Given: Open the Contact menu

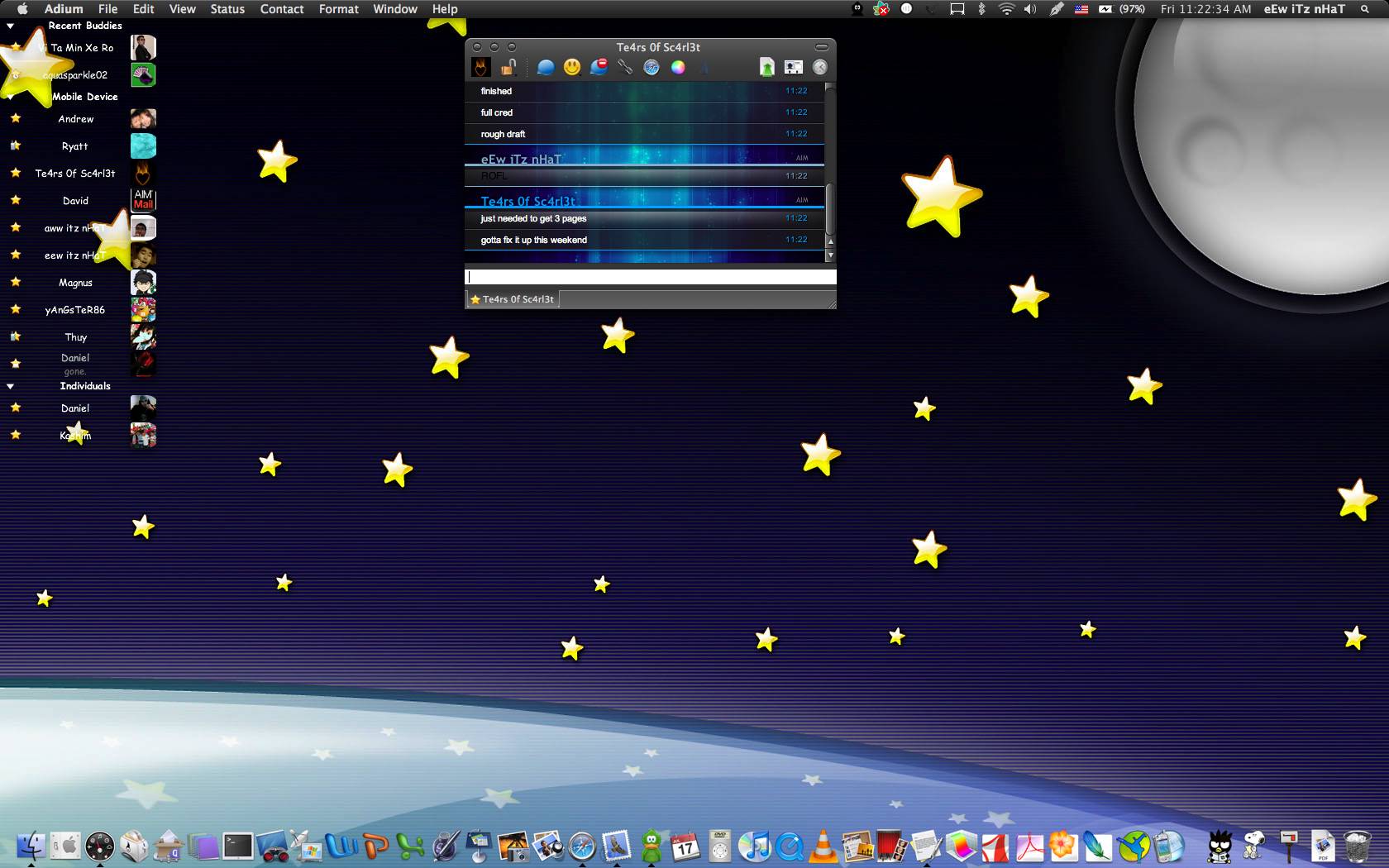Looking at the screenshot, I should pos(282,9).
